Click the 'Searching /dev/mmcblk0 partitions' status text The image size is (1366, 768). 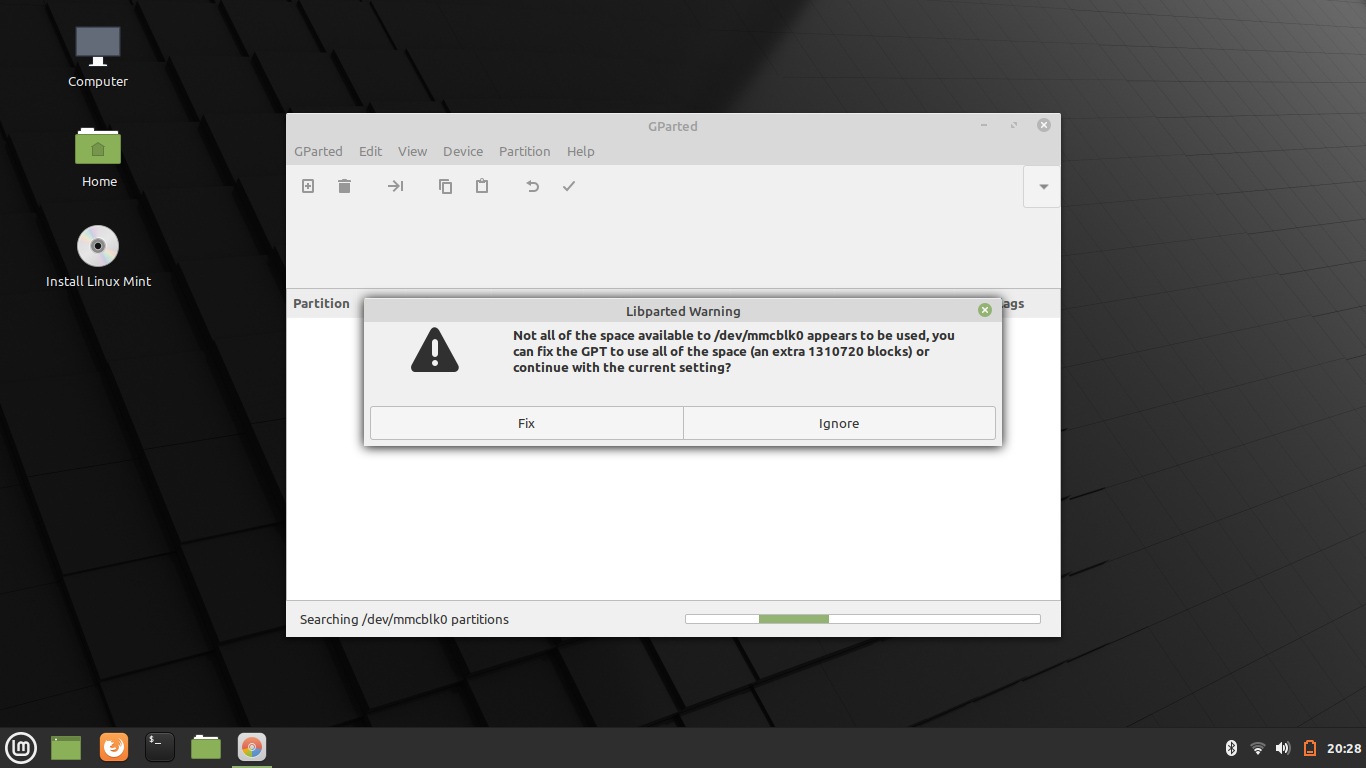(404, 619)
